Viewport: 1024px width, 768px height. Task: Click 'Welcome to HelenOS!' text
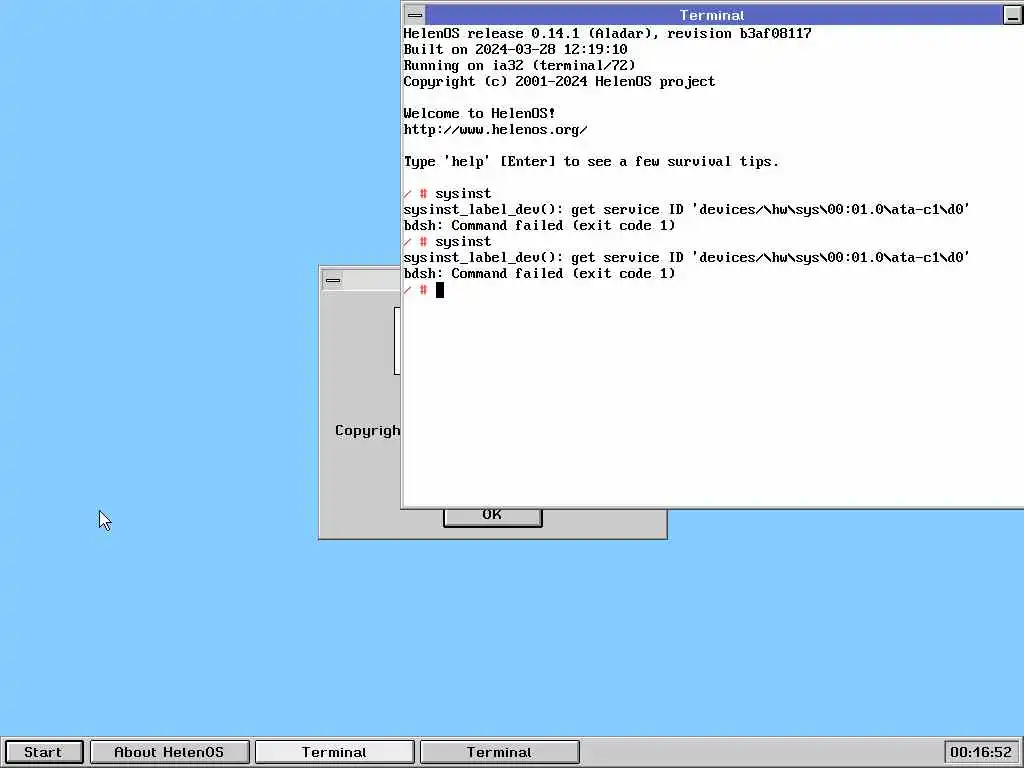click(479, 114)
